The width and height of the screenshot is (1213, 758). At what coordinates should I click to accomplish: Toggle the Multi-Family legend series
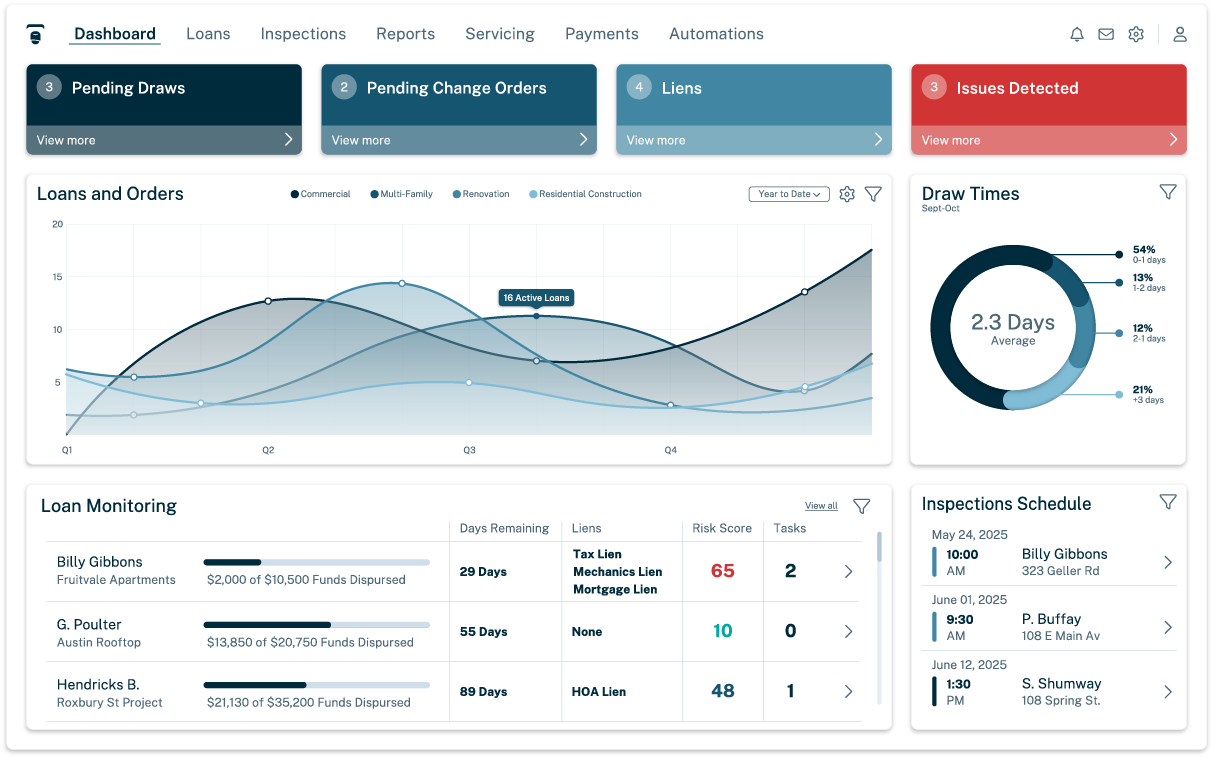click(x=401, y=194)
